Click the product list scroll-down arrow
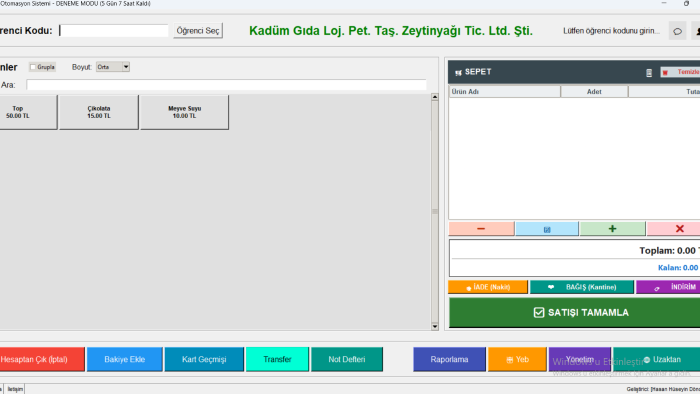Screen dimensions: 700x394 (x=435, y=327)
